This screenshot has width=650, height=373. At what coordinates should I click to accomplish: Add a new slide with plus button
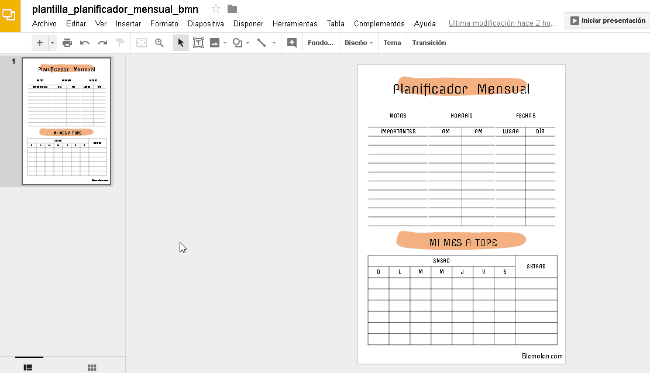40,43
